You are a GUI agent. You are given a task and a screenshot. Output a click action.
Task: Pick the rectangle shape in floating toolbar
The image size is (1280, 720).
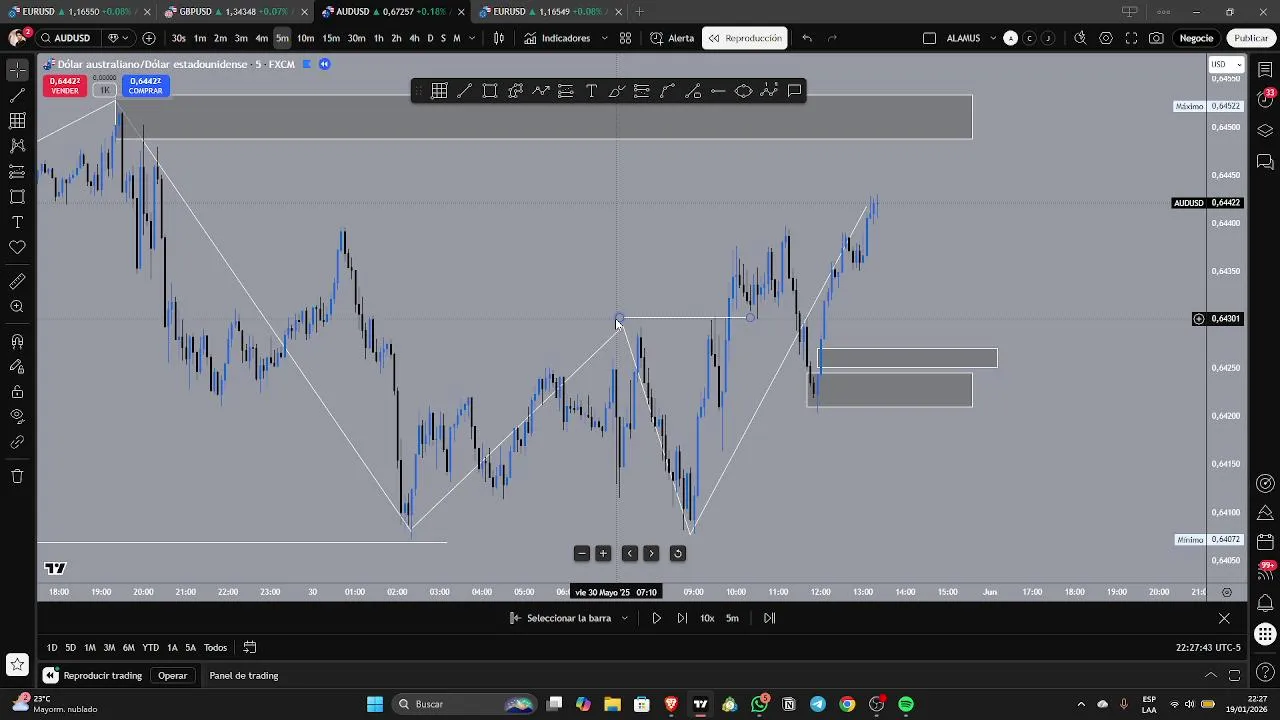click(490, 91)
